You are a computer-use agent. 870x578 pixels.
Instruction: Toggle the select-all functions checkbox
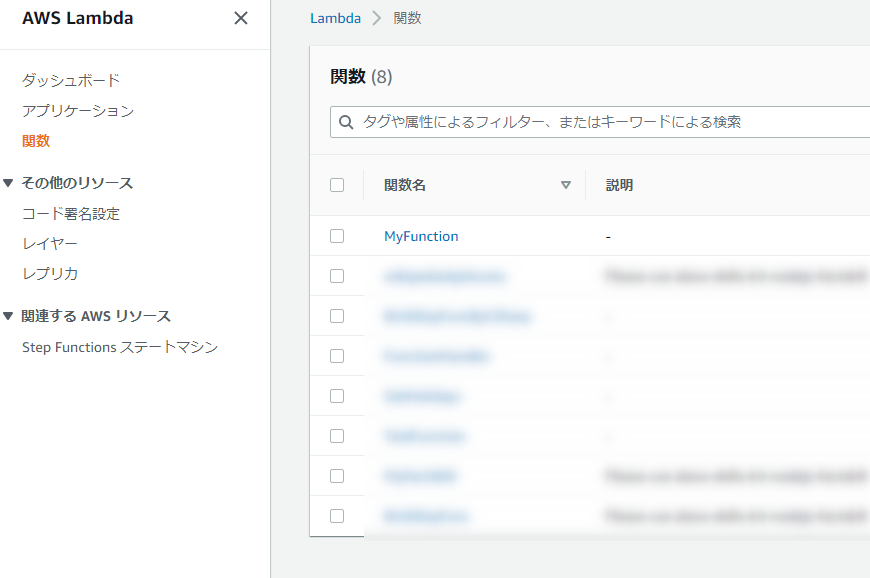pyautogui.click(x=337, y=185)
